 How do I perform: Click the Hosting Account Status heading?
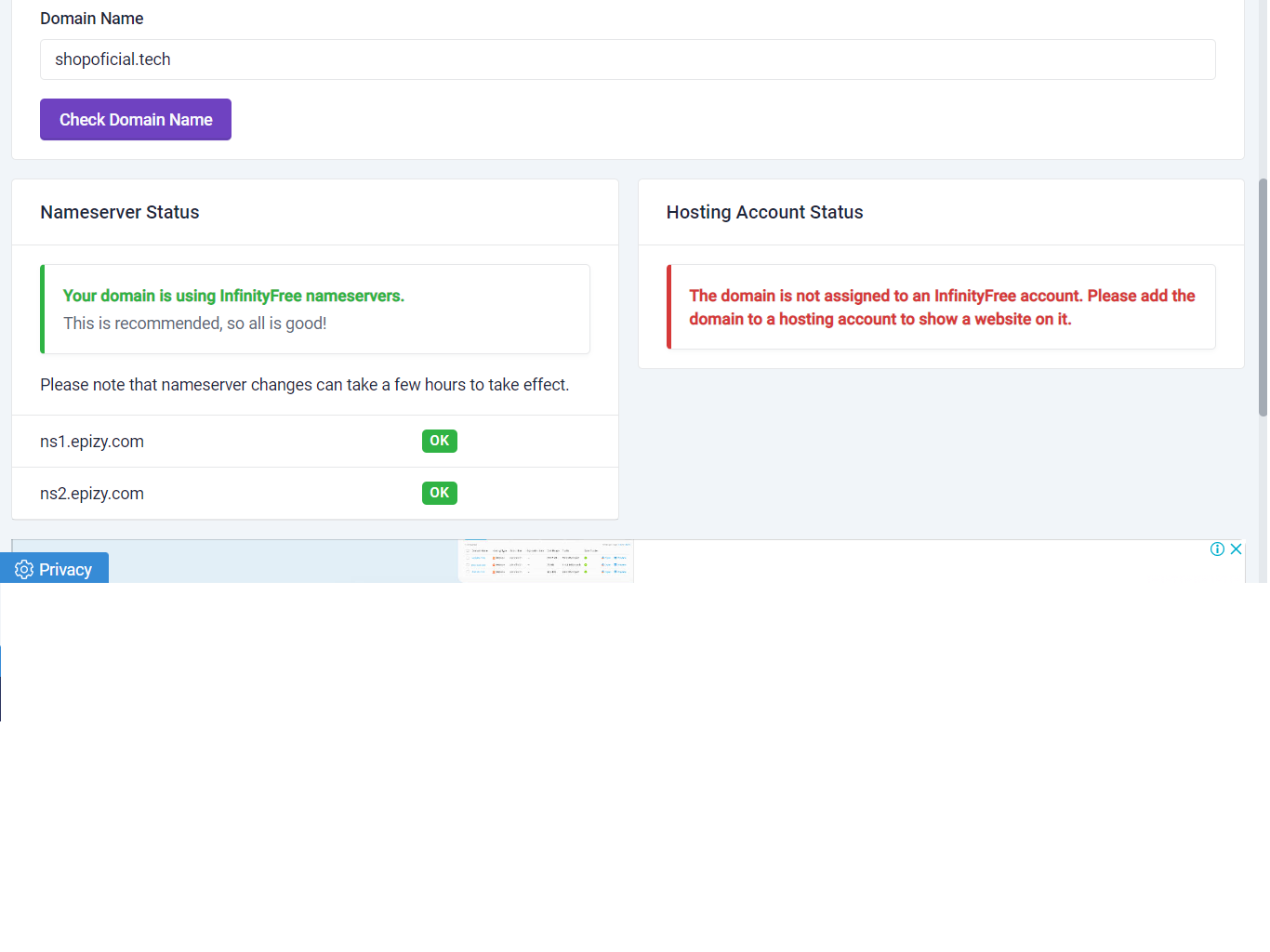click(x=764, y=212)
